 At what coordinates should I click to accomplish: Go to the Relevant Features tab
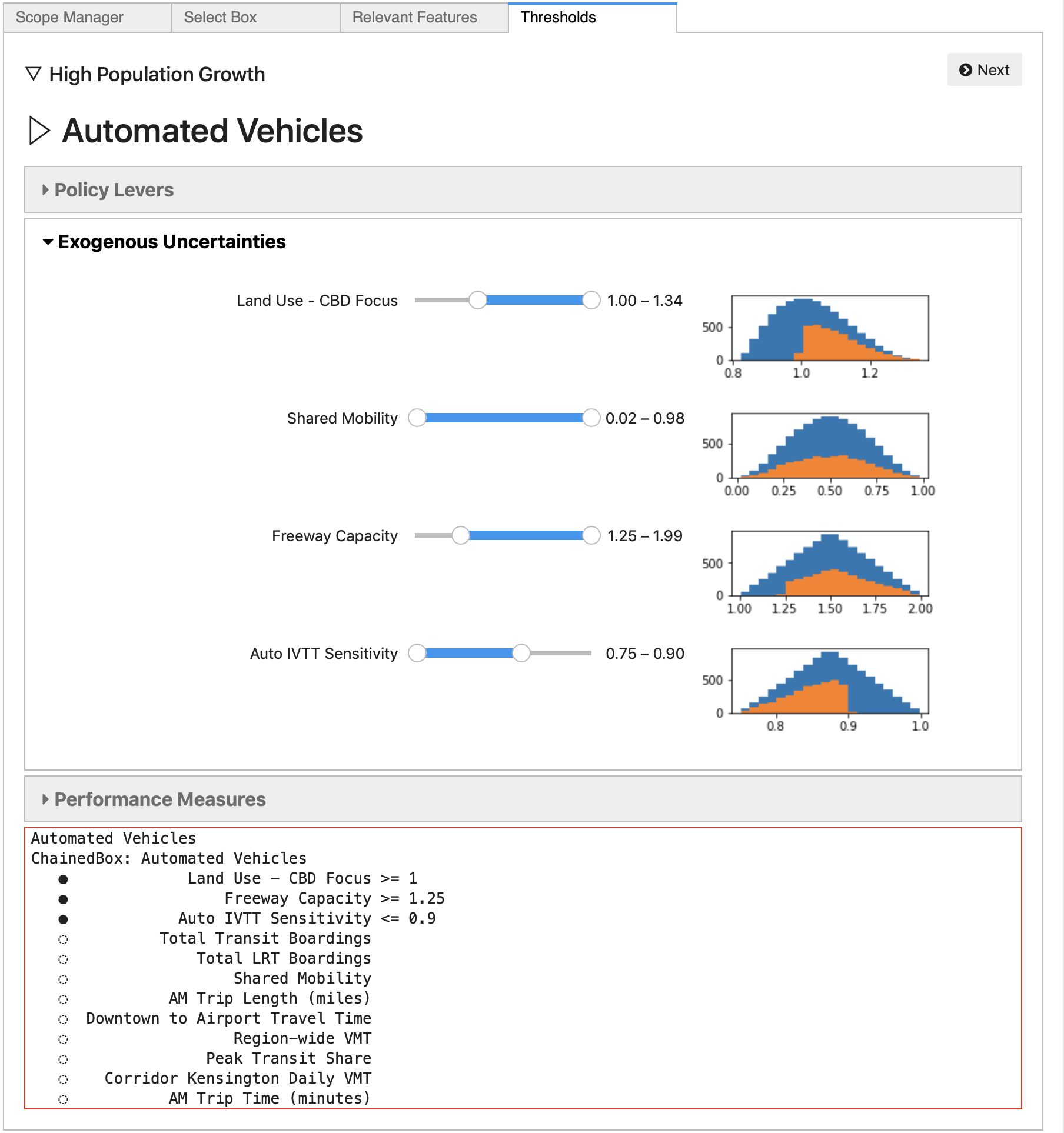(x=414, y=18)
